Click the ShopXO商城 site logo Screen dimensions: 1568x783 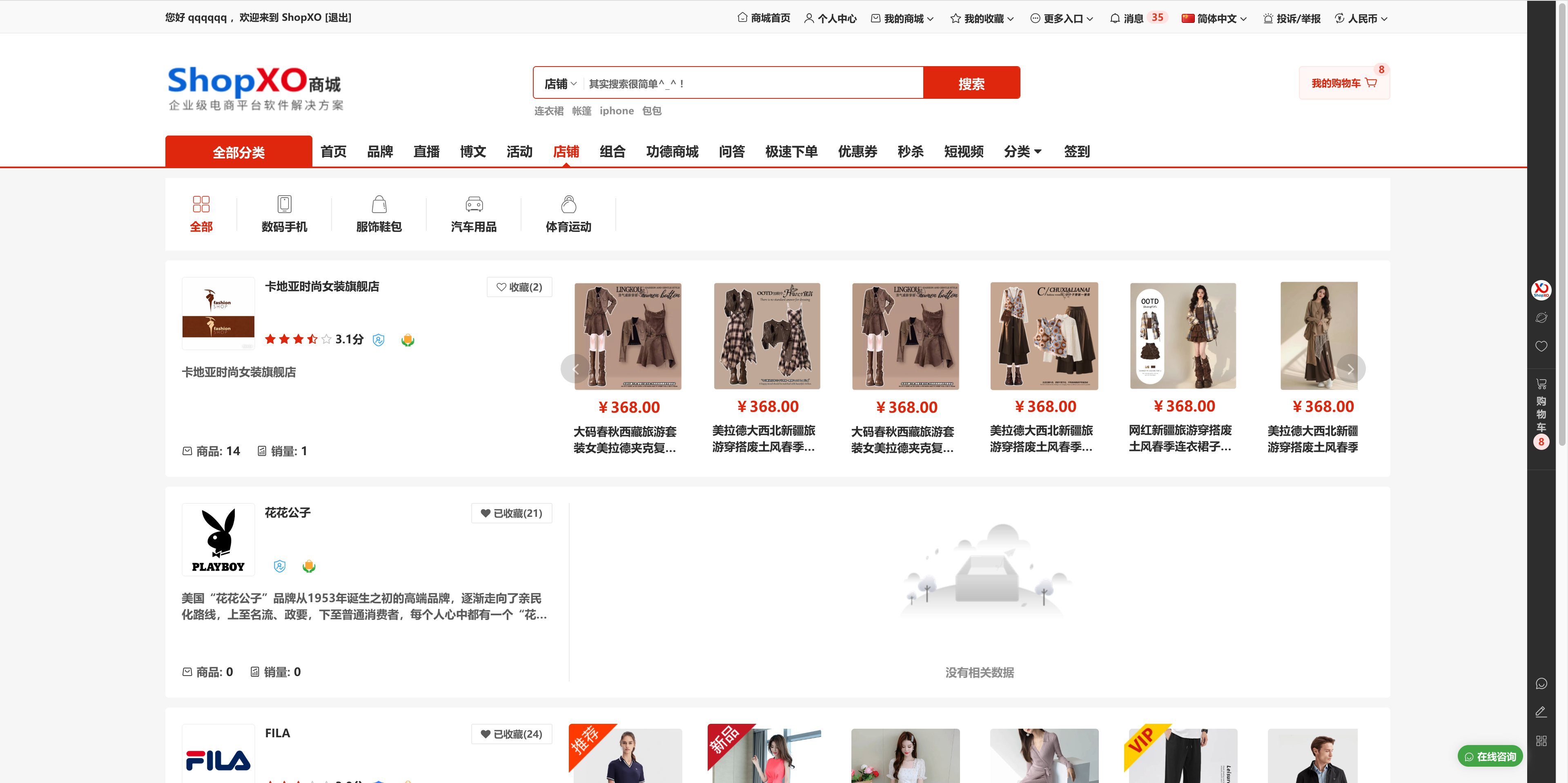pos(255,88)
